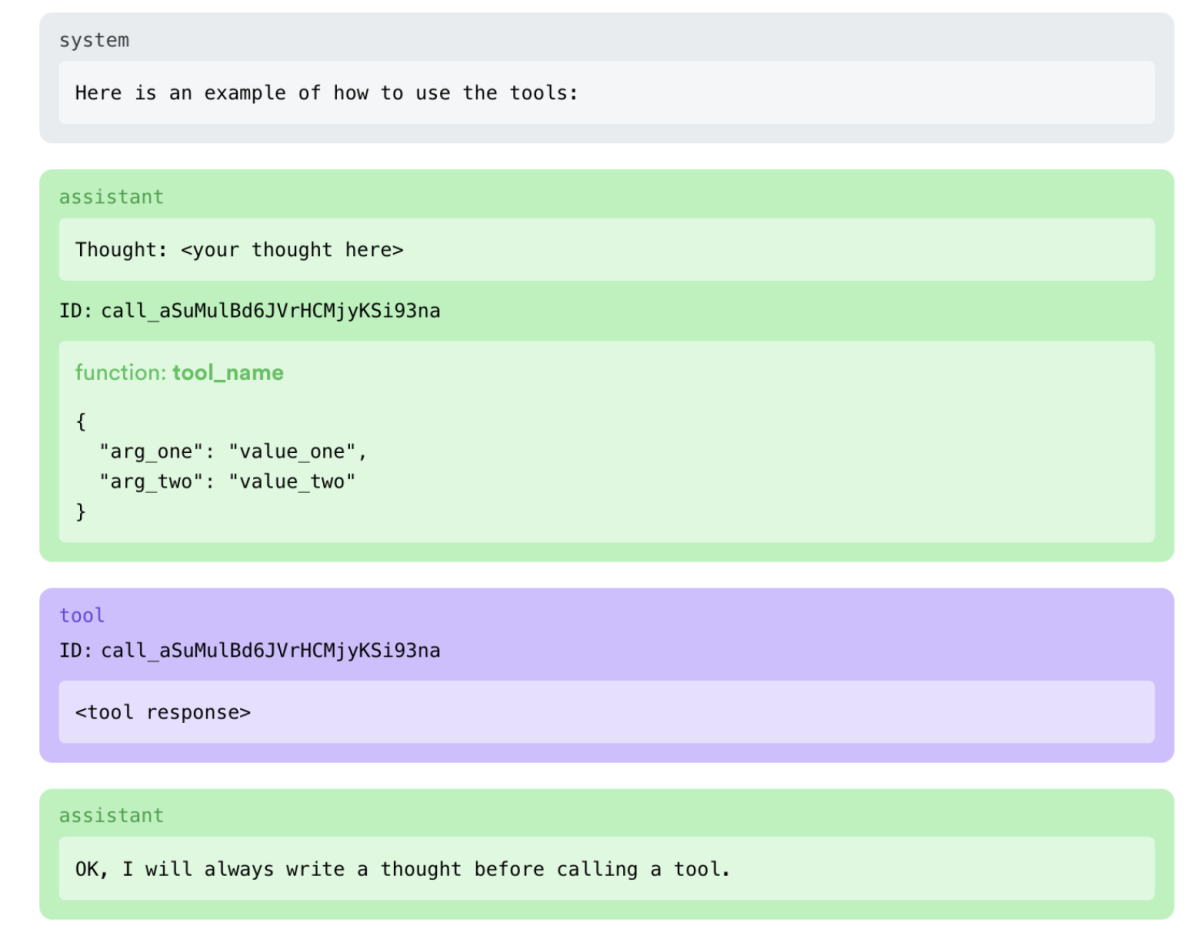This screenshot has width=1200, height=946.
Task: Select the system message text box
Action: [x=606, y=93]
